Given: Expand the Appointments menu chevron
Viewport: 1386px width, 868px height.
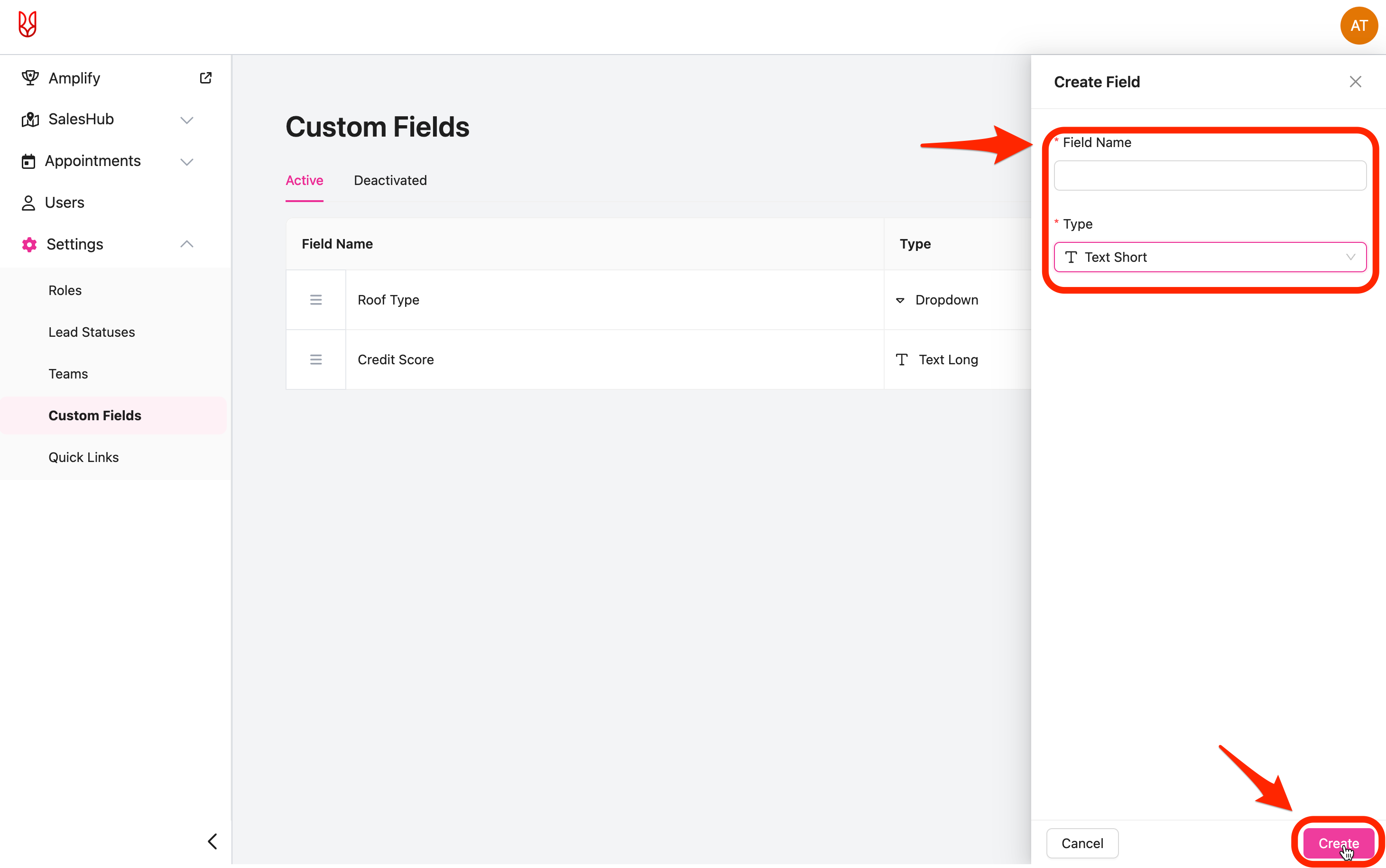Looking at the screenshot, I should [186, 162].
